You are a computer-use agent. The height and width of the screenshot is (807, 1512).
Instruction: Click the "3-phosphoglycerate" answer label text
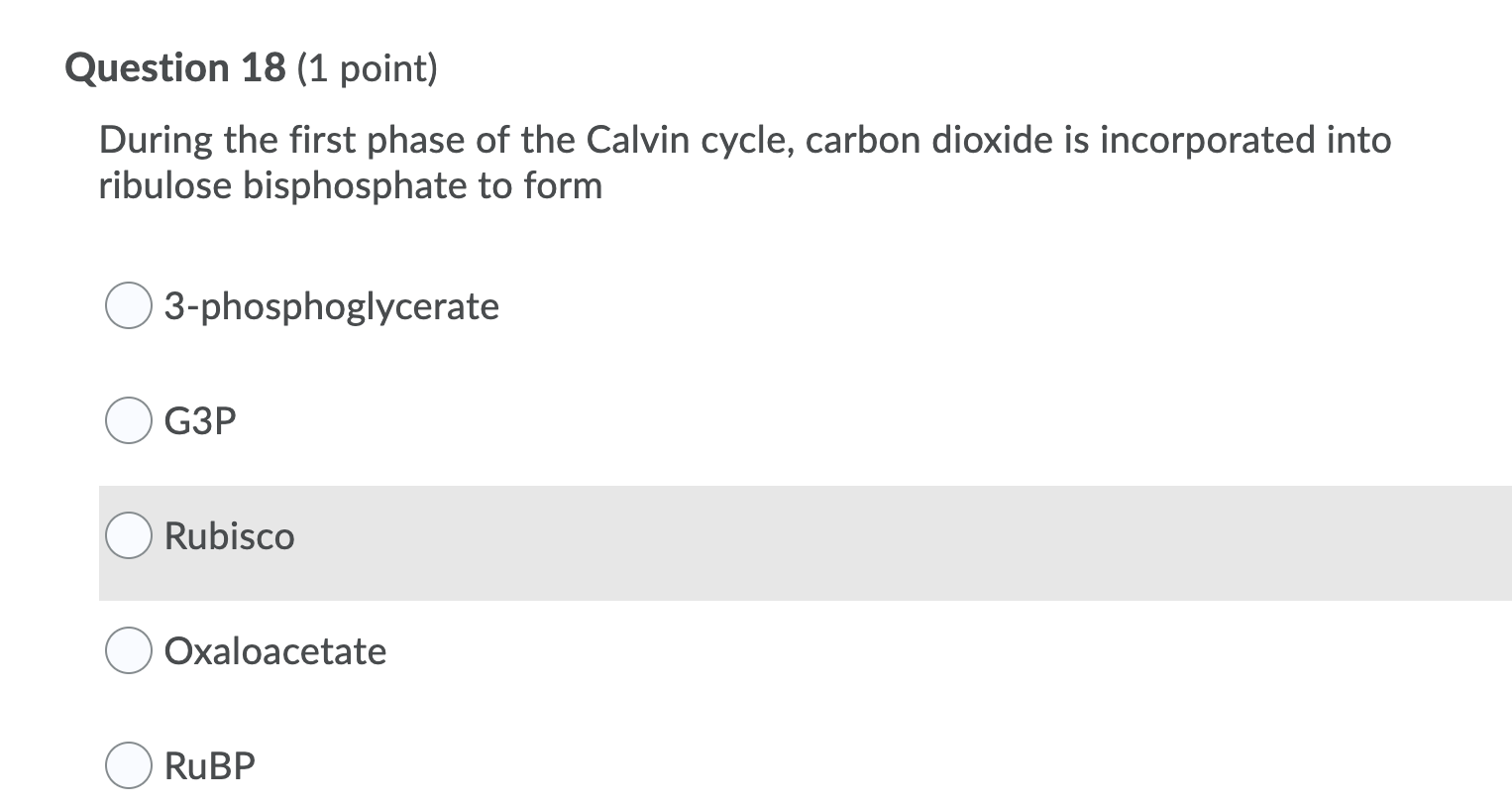coord(331,306)
